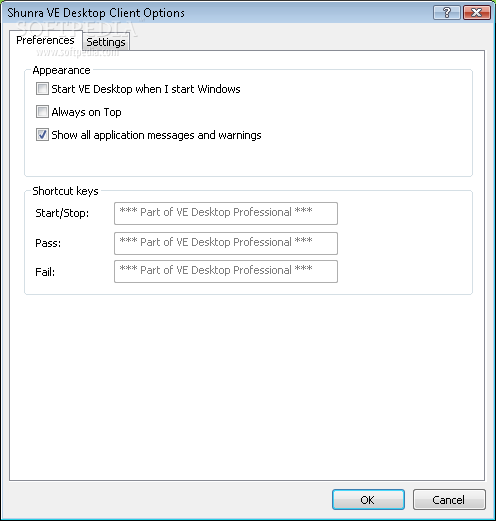The height and width of the screenshot is (521, 496).
Task: Select the Preferences tab
Action: 46,40
